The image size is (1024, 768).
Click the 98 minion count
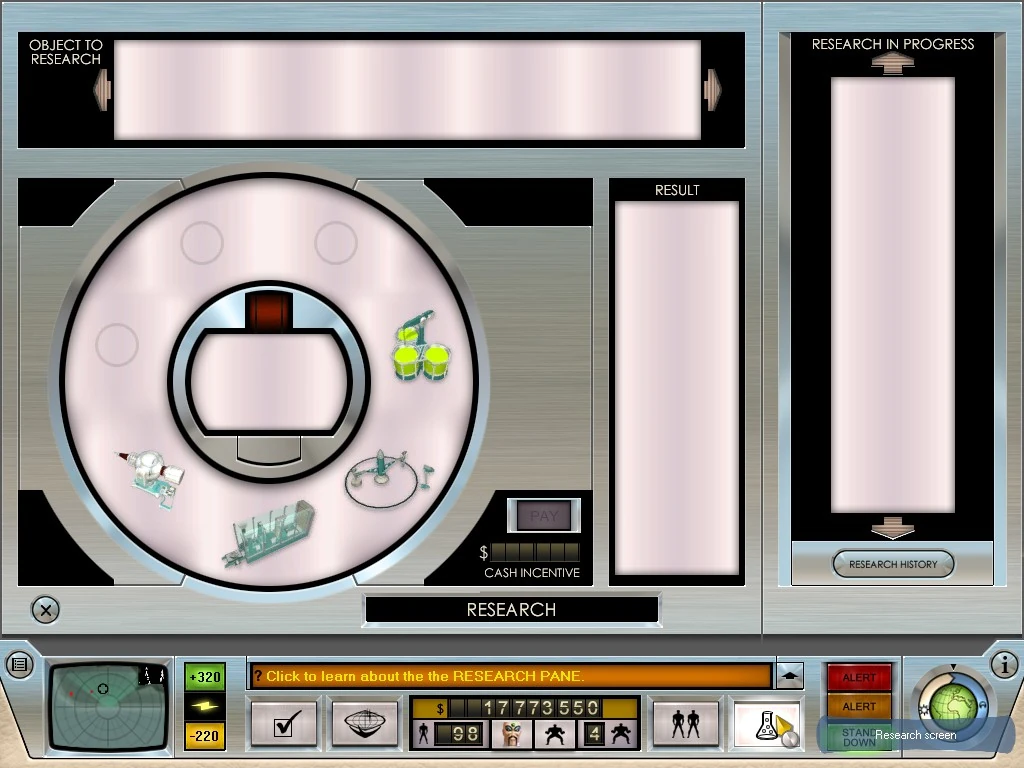click(x=465, y=734)
